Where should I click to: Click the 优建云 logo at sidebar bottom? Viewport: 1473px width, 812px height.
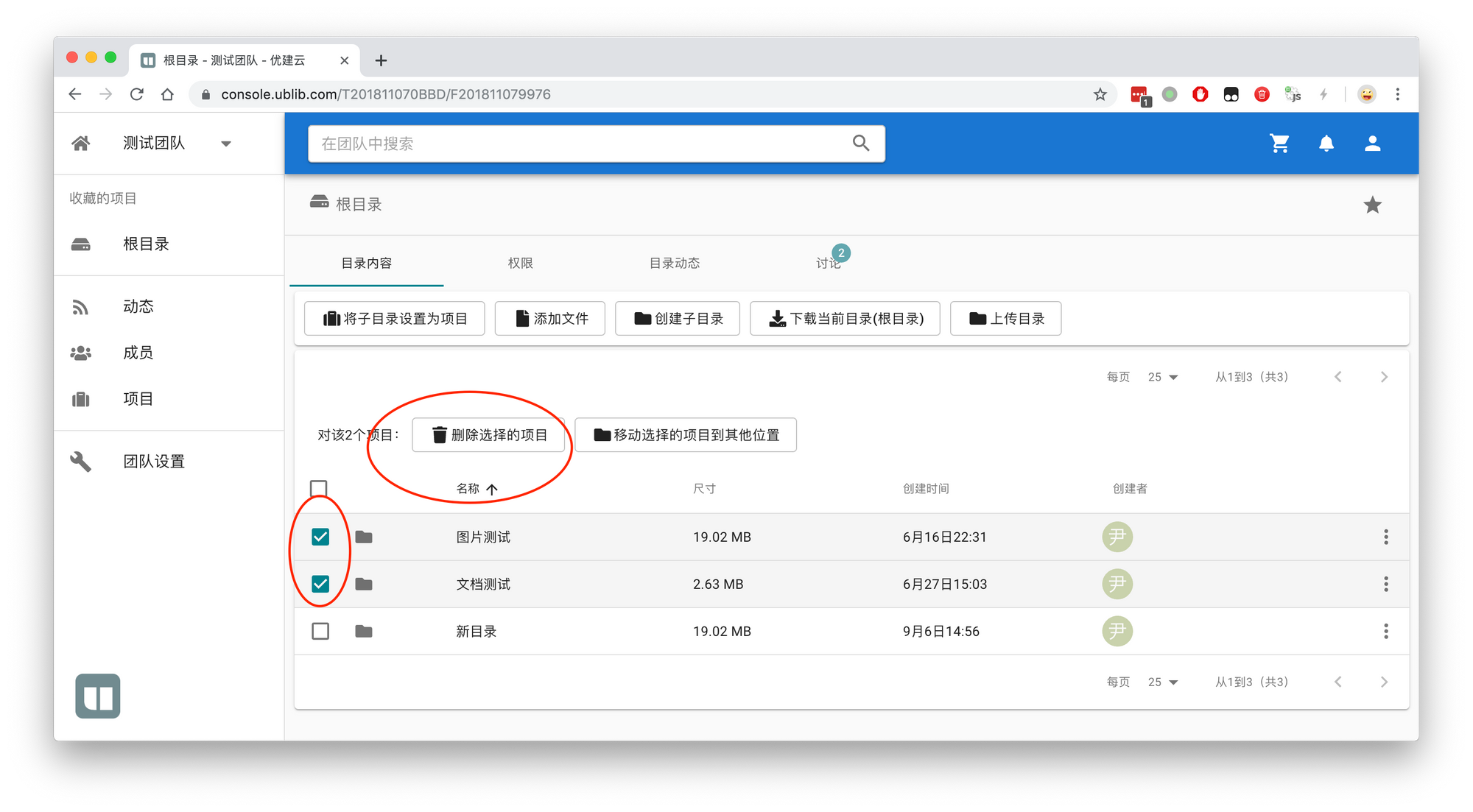pos(97,696)
